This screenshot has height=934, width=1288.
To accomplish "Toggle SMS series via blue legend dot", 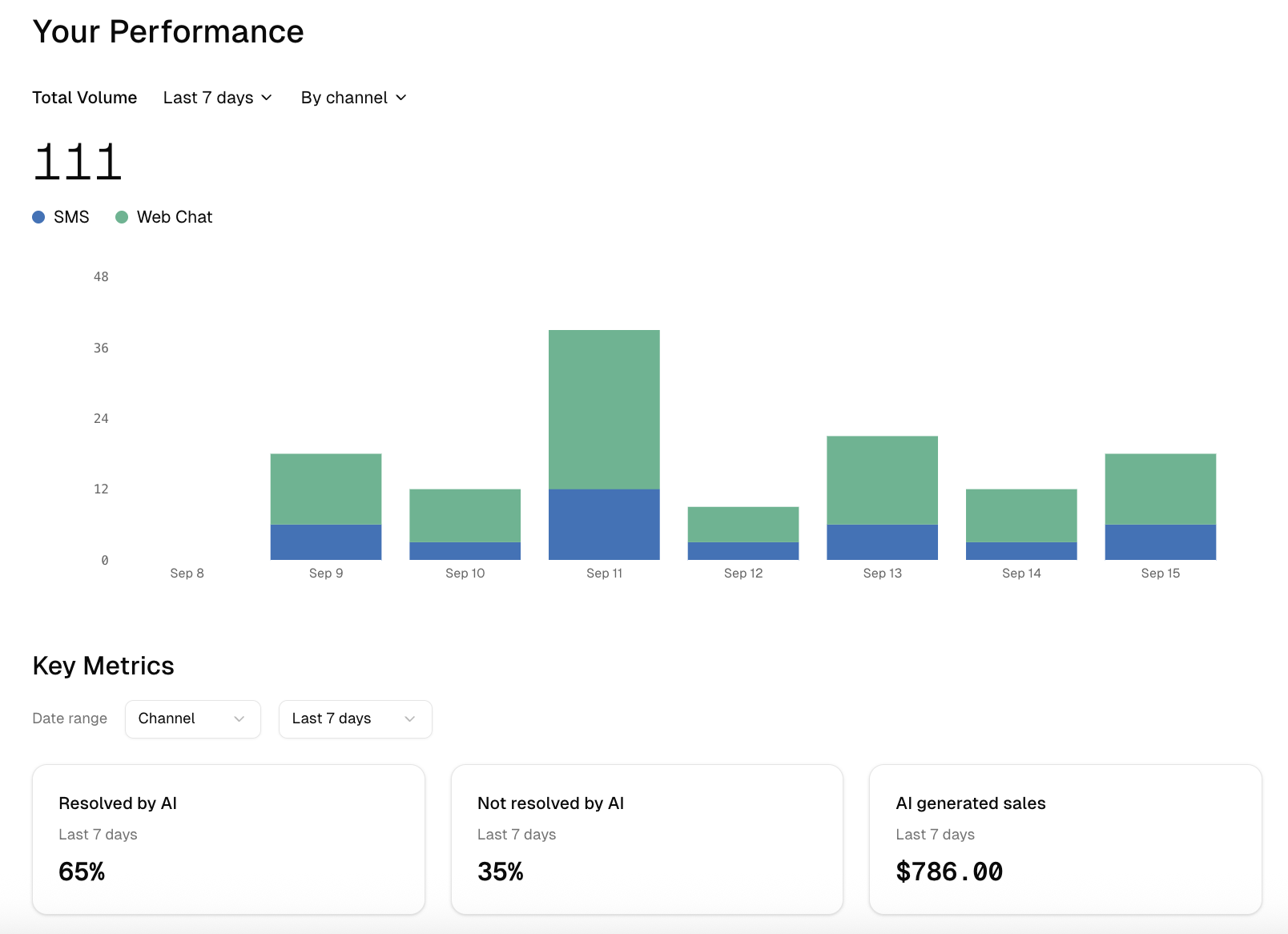I will pyautogui.click(x=38, y=217).
